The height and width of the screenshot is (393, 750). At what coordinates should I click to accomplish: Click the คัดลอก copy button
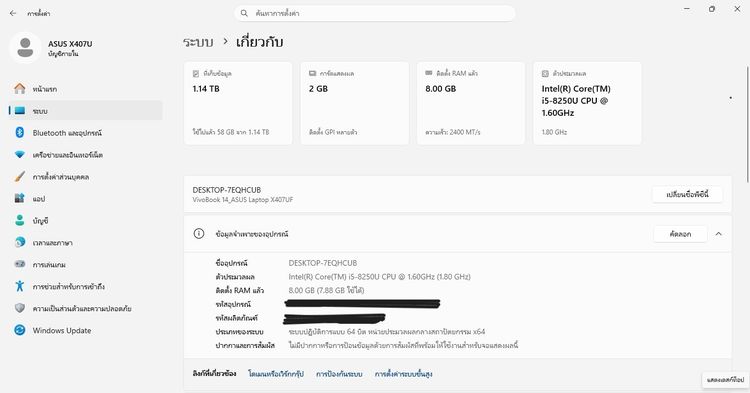pyautogui.click(x=680, y=234)
